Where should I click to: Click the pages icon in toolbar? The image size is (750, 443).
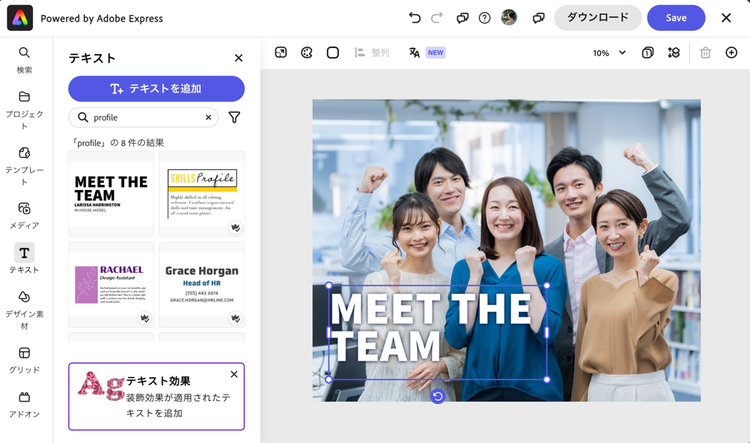pyautogui.click(x=648, y=53)
